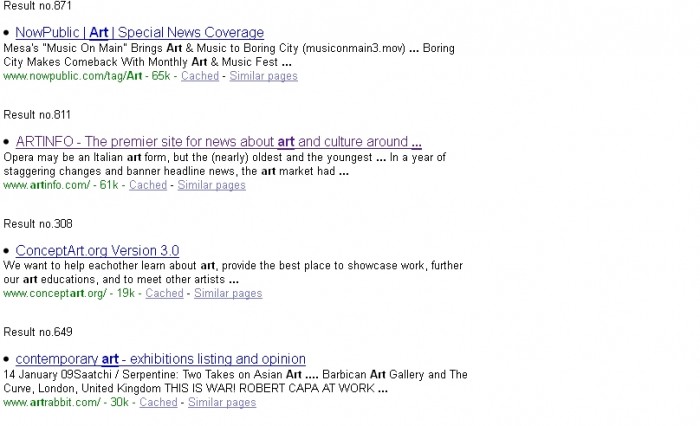The width and height of the screenshot is (700, 426).
Task: Click the green URL www.artinfo.com/
Action: (x=46, y=185)
